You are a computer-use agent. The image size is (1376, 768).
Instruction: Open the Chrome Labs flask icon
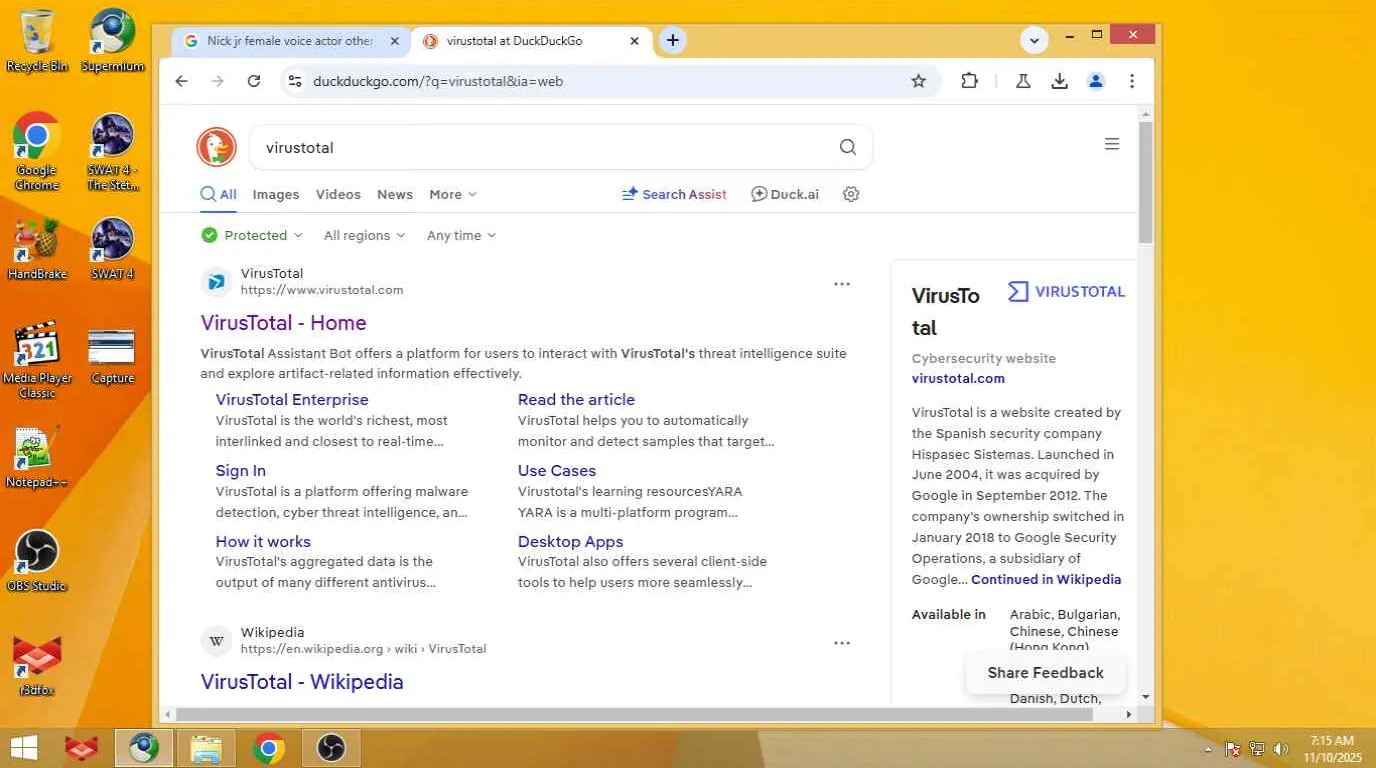point(1023,81)
